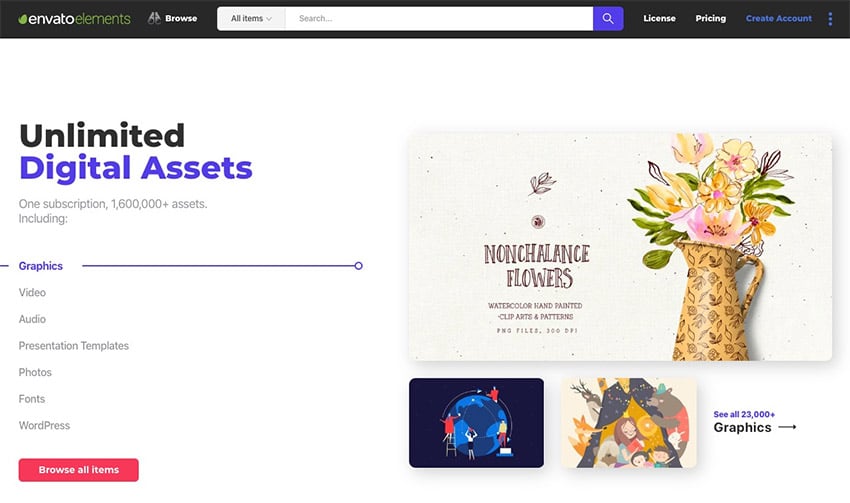Select the Audio category
This screenshot has width=850, height=503.
pos(33,319)
